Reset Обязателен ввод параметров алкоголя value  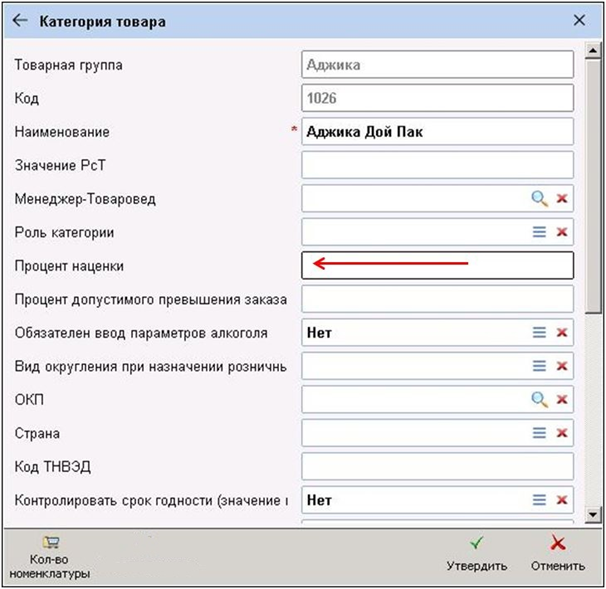pyautogui.click(x=562, y=333)
